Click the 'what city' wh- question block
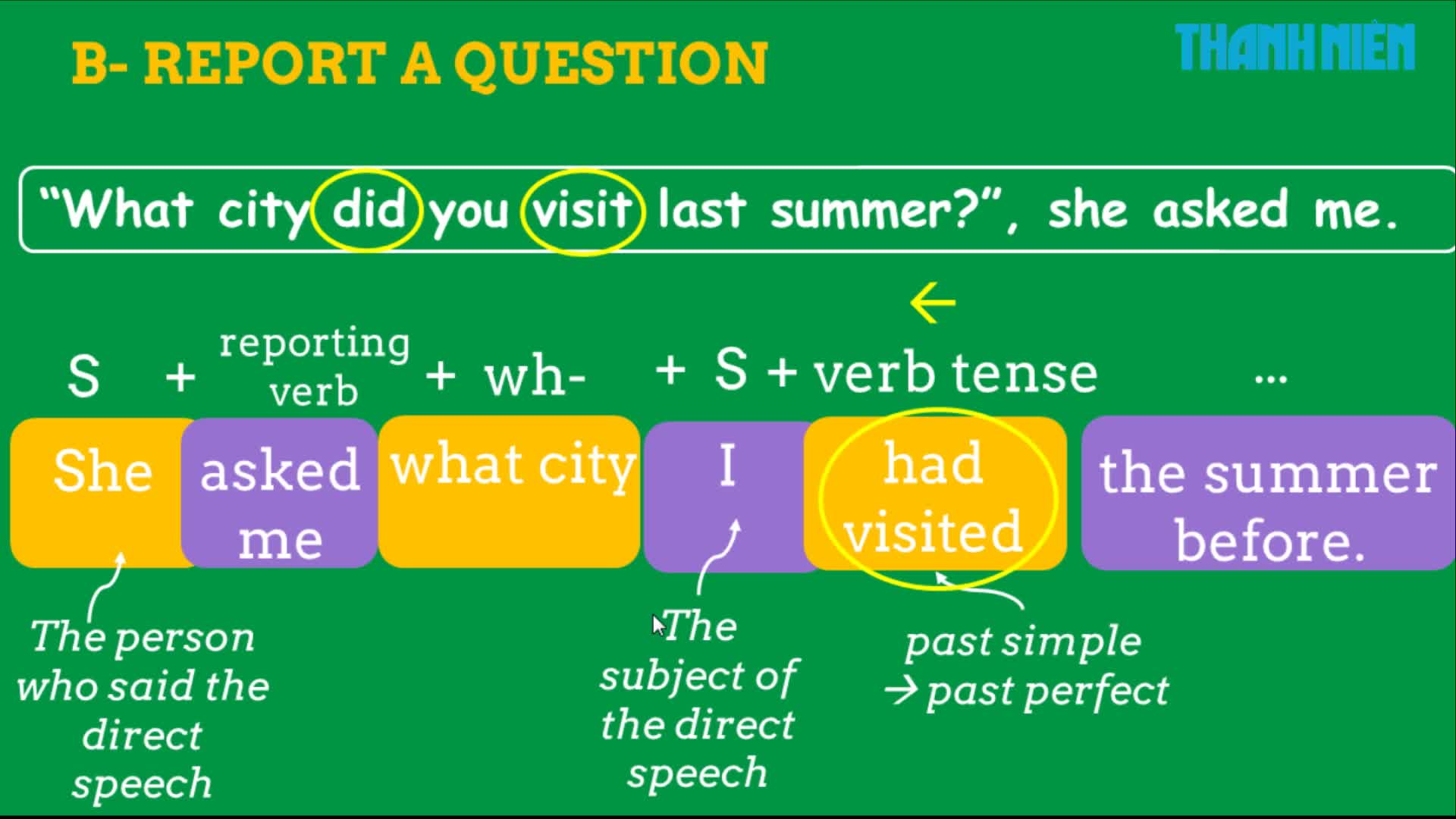This screenshot has height=819, width=1456. [512, 491]
